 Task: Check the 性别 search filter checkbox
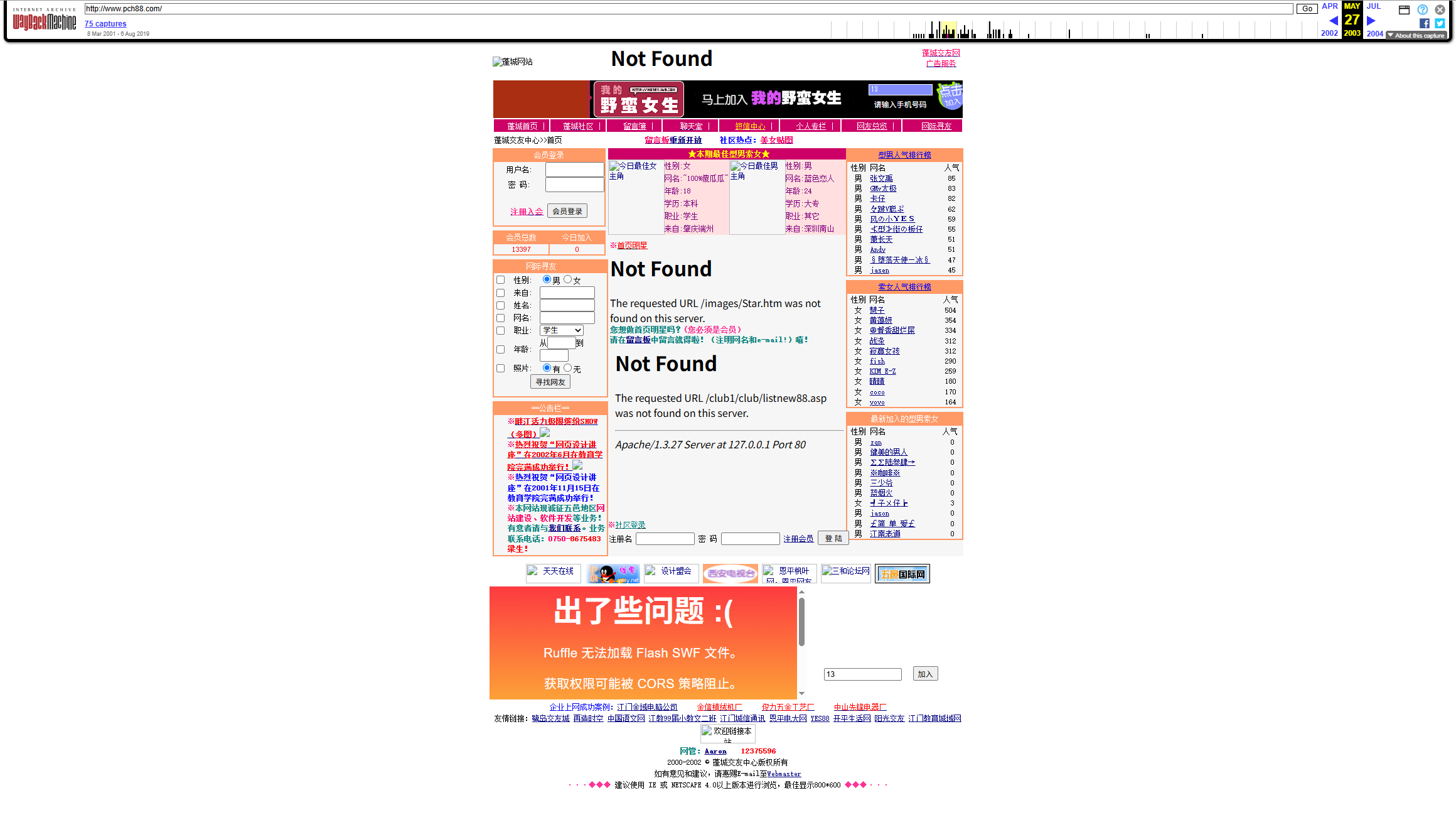pyautogui.click(x=500, y=280)
